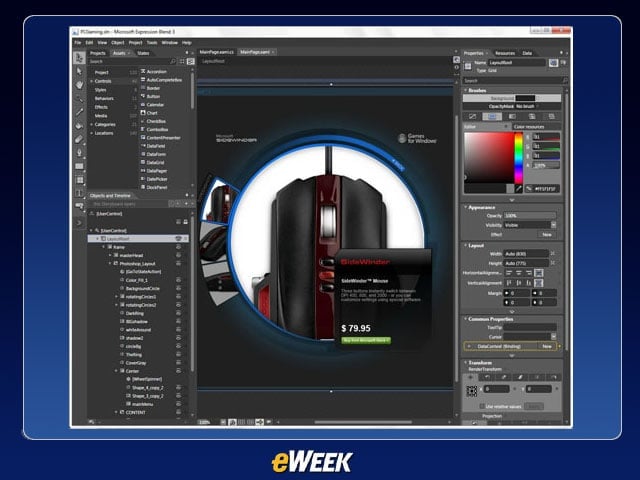This screenshot has width=640, height=480.
Task: Select the Button control tool
Action: coord(79,207)
